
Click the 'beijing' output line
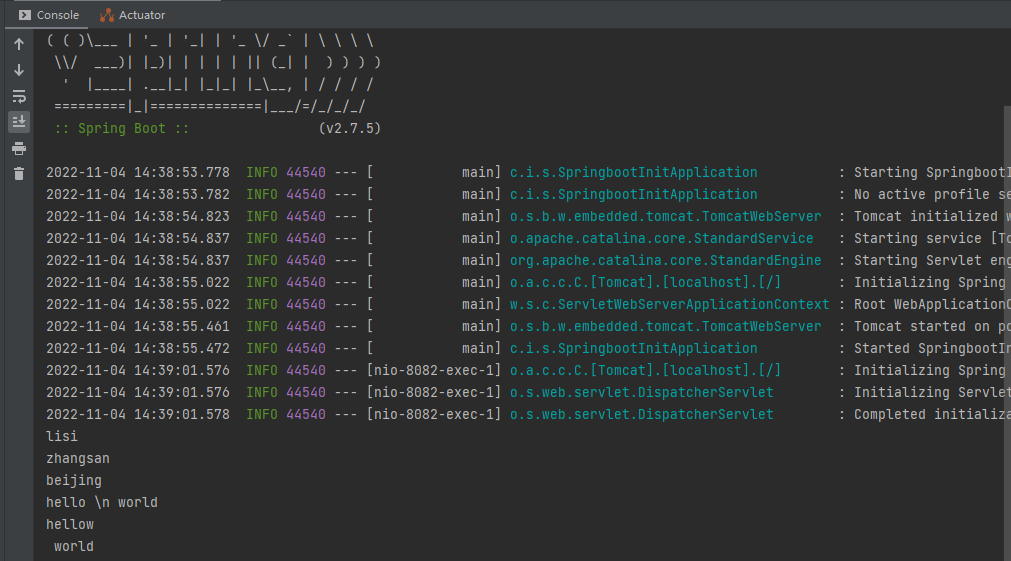point(74,480)
